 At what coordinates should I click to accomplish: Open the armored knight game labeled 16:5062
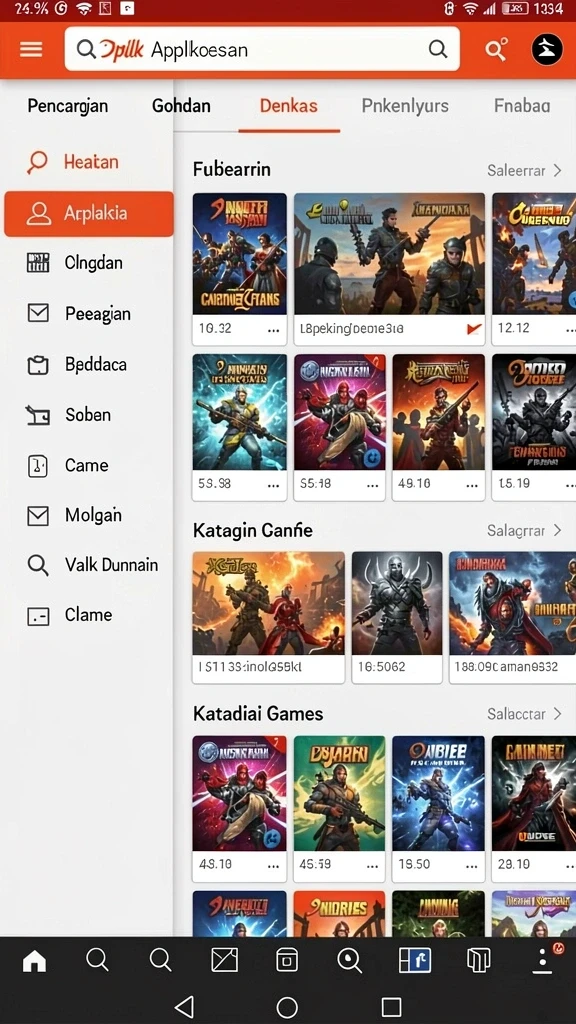pyautogui.click(x=397, y=603)
